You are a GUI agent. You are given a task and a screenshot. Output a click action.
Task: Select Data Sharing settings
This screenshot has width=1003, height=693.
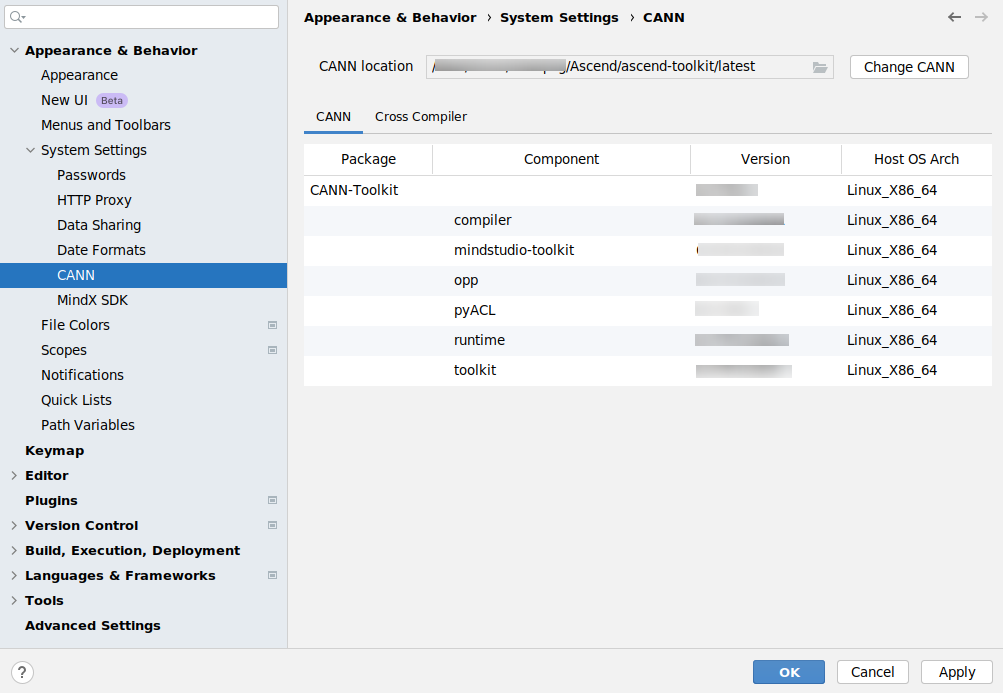99,225
